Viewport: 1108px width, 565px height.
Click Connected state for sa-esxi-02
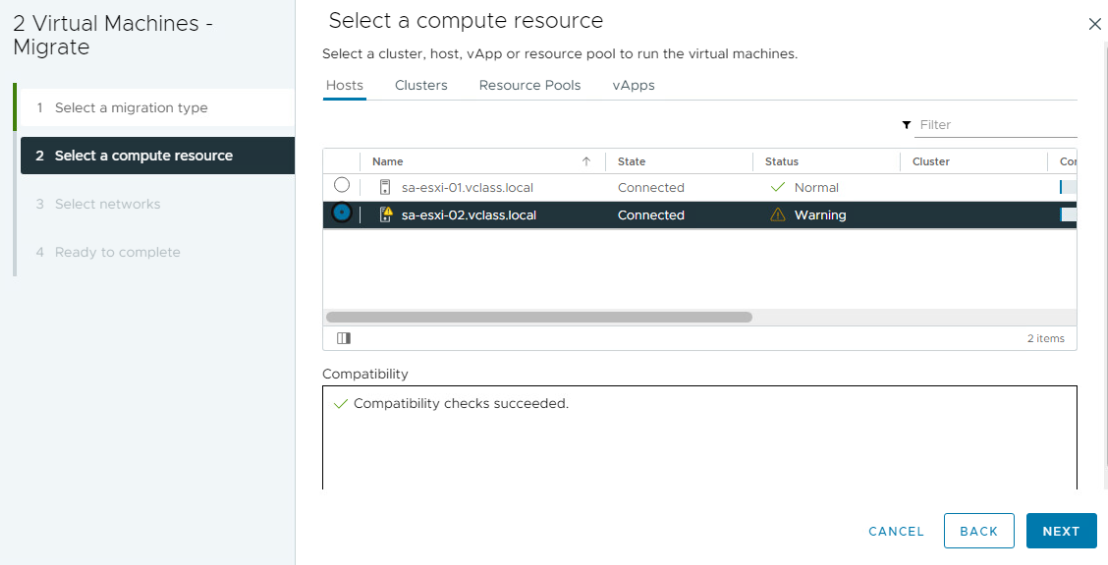tap(651, 215)
